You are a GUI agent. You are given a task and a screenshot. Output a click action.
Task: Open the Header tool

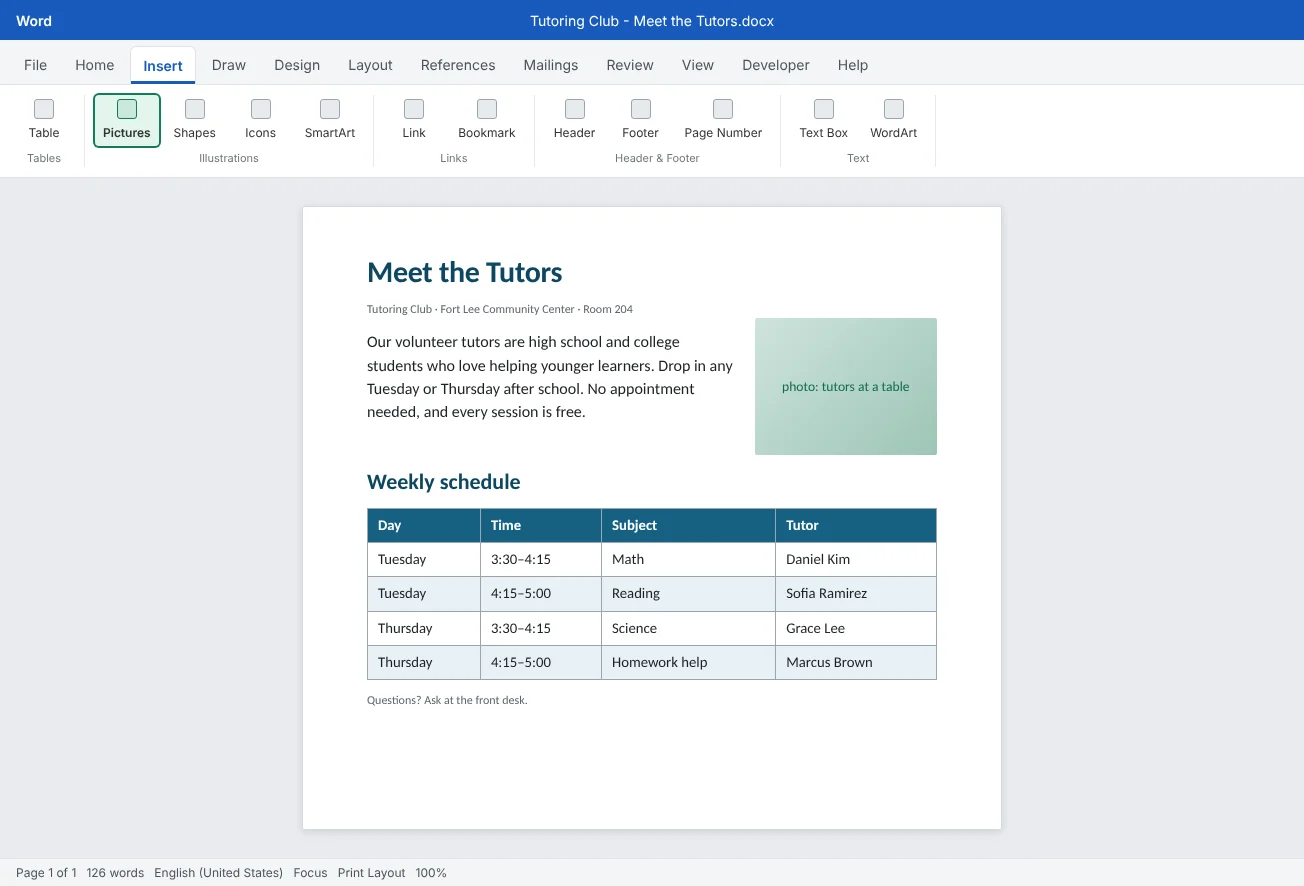(574, 120)
